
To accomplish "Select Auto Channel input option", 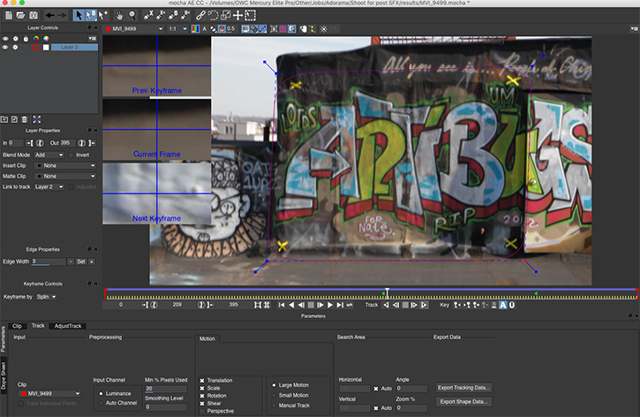I will click(x=101, y=403).
